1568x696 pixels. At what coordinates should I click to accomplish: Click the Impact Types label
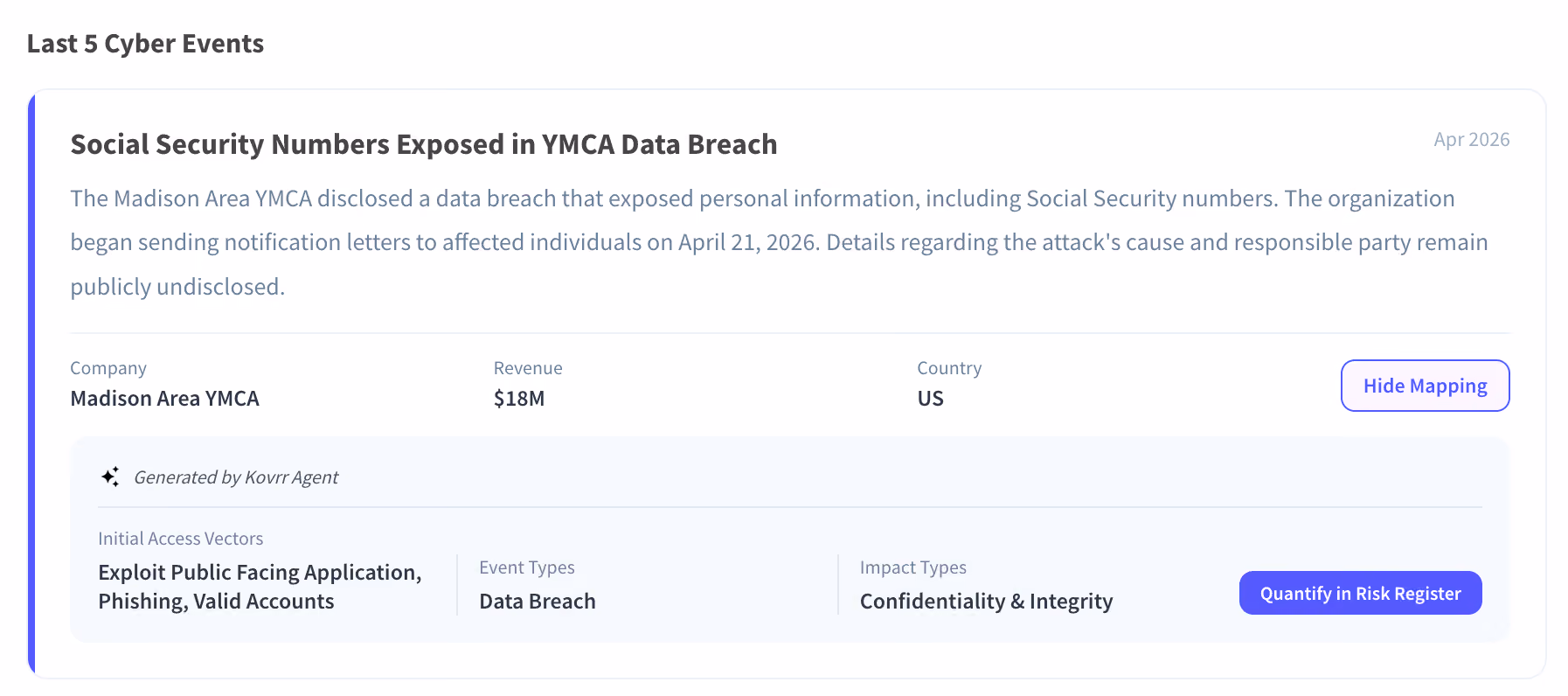913,567
